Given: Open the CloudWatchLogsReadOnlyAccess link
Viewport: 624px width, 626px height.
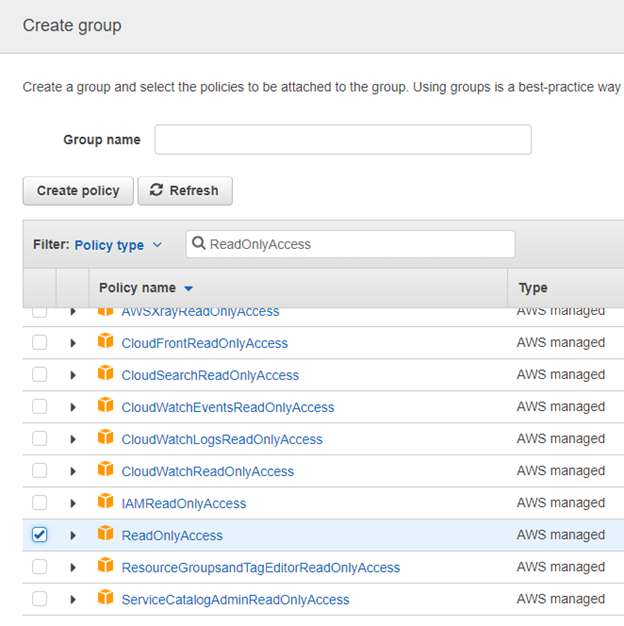Looking at the screenshot, I should pos(222,440).
